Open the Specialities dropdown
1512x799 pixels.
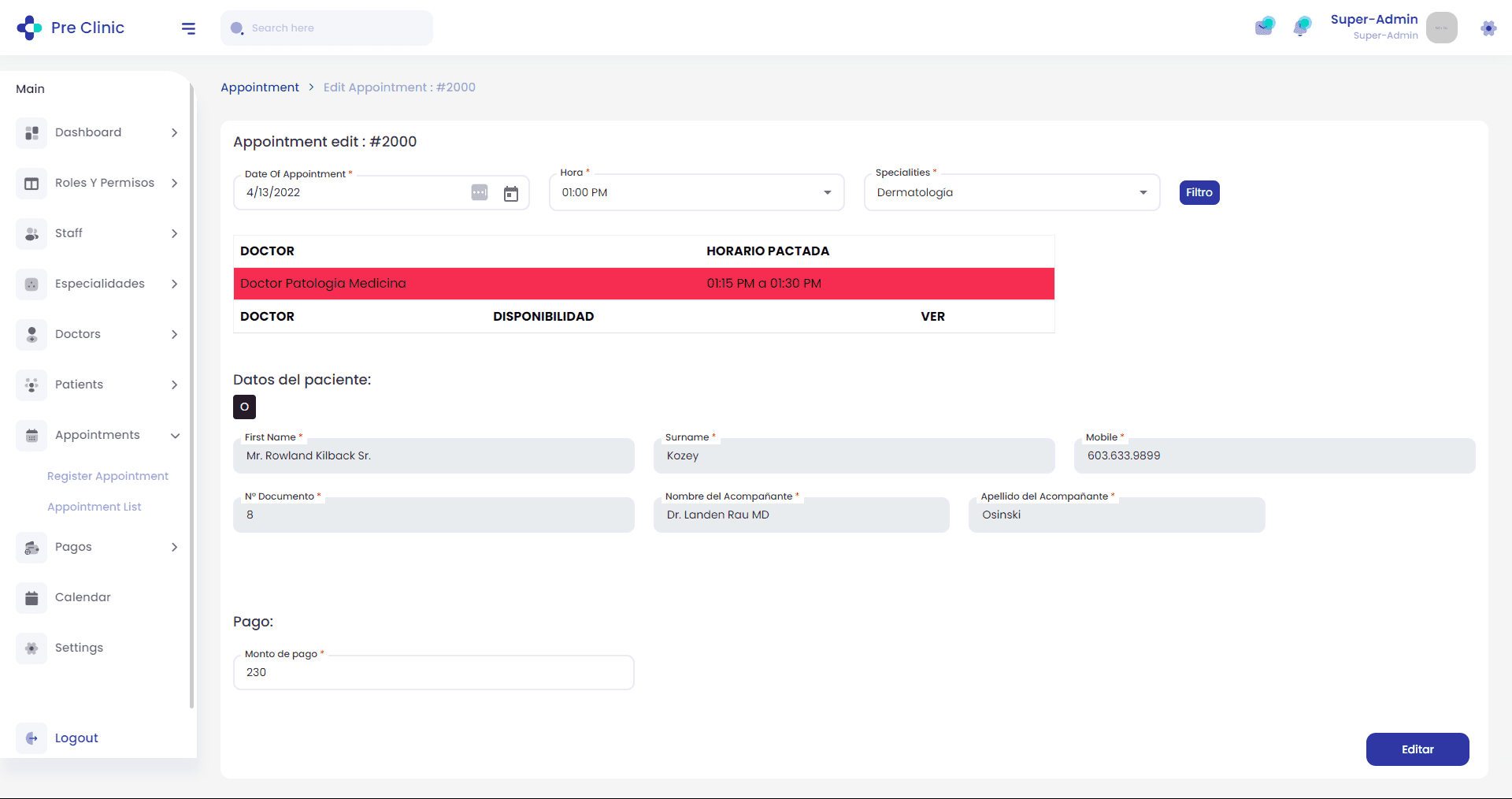click(x=1011, y=193)
